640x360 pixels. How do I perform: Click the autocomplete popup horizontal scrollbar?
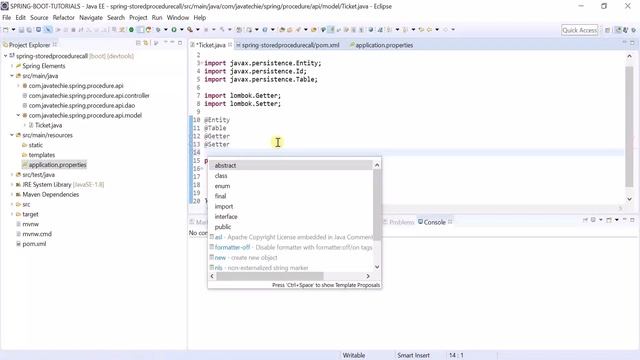270,276
